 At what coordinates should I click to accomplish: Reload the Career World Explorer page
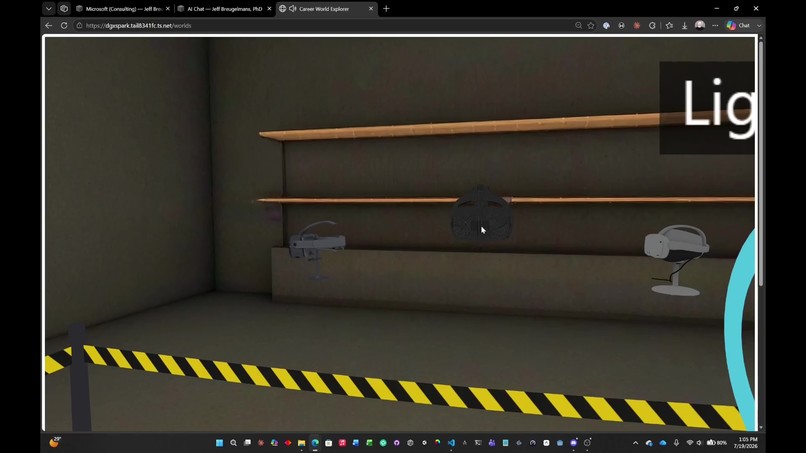click(x=64, y=25)
